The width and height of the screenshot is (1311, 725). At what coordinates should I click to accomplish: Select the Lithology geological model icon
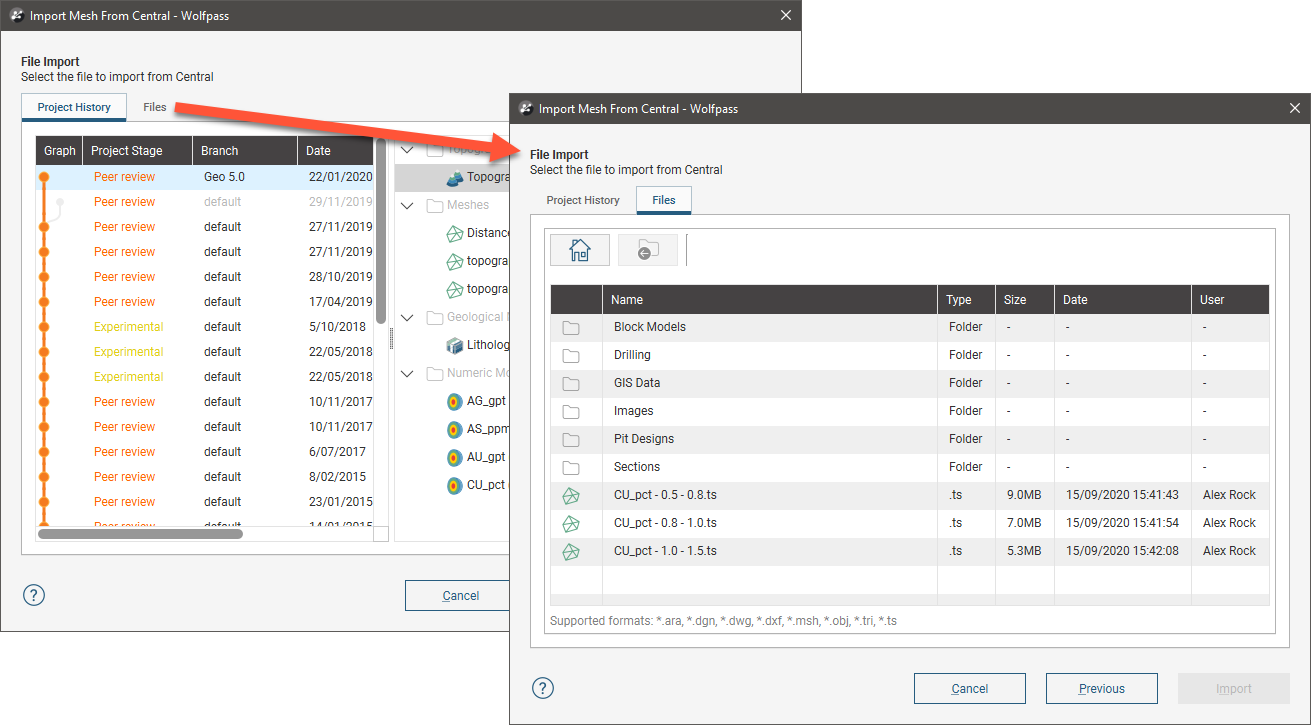(455, 345)
